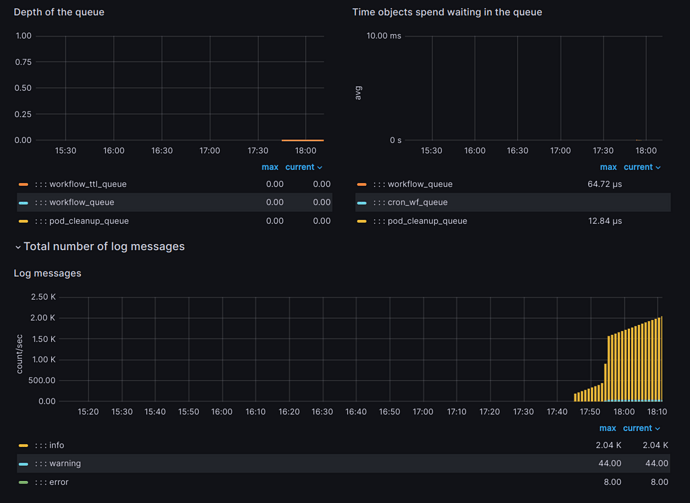690x503 pixels.
Task: Select the 64.72 µs value for workflow_queue
Action: [x=605, y=184]
